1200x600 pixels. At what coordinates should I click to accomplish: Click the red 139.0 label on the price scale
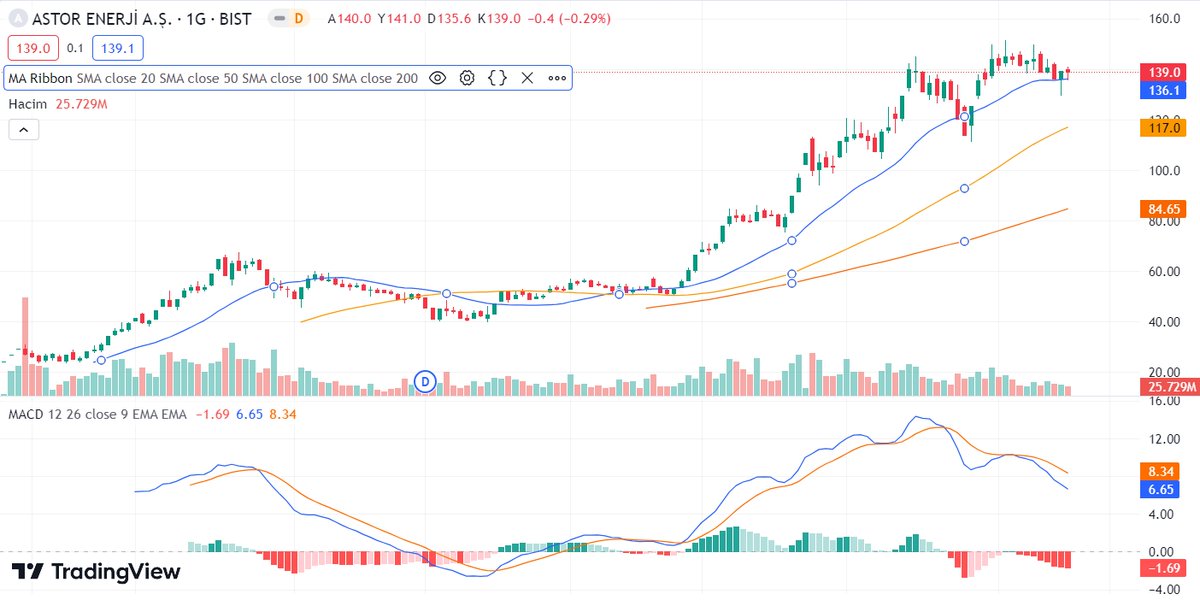[1163, 72]
